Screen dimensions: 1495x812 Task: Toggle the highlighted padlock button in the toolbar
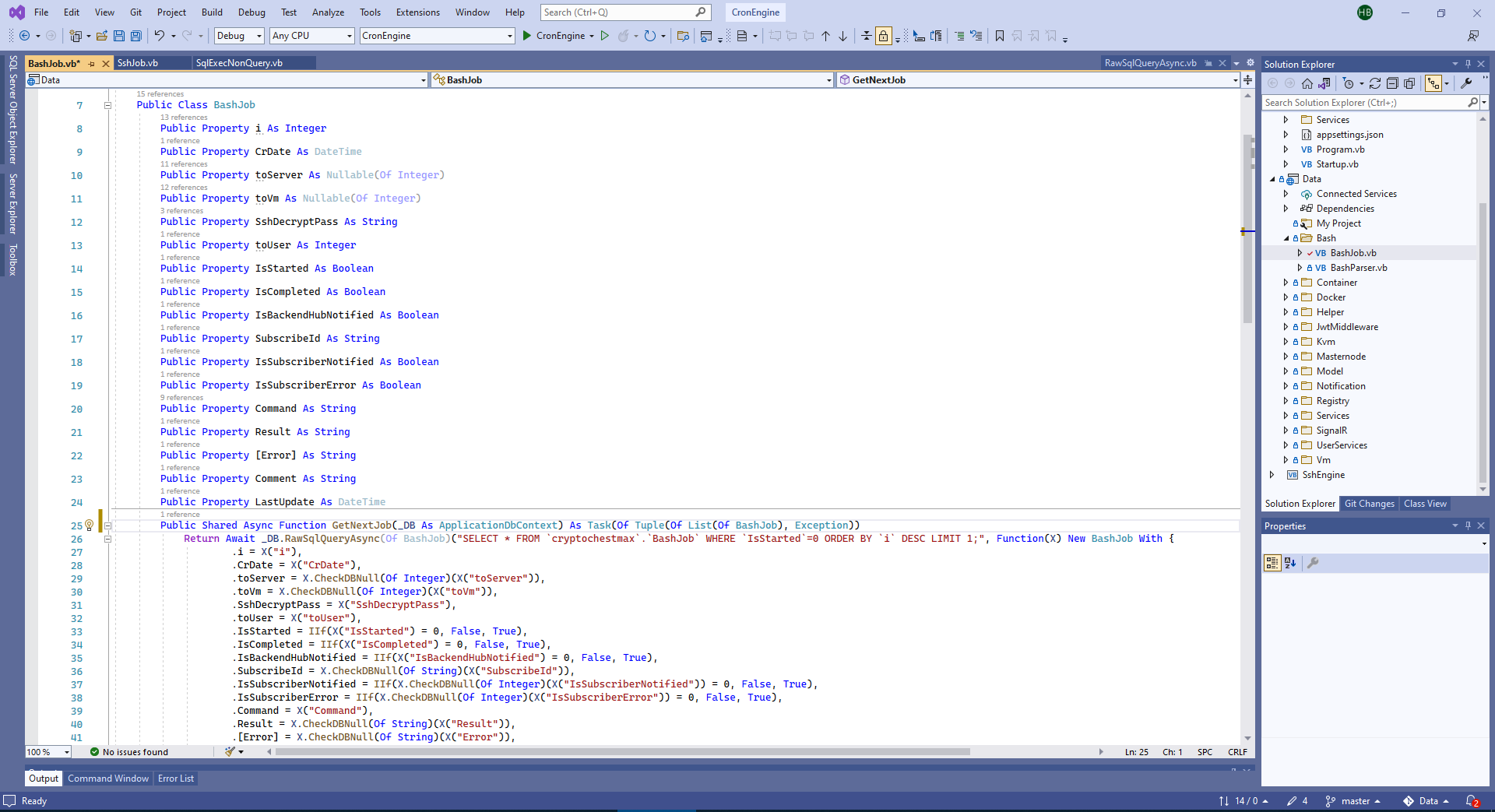click(883, 36)
